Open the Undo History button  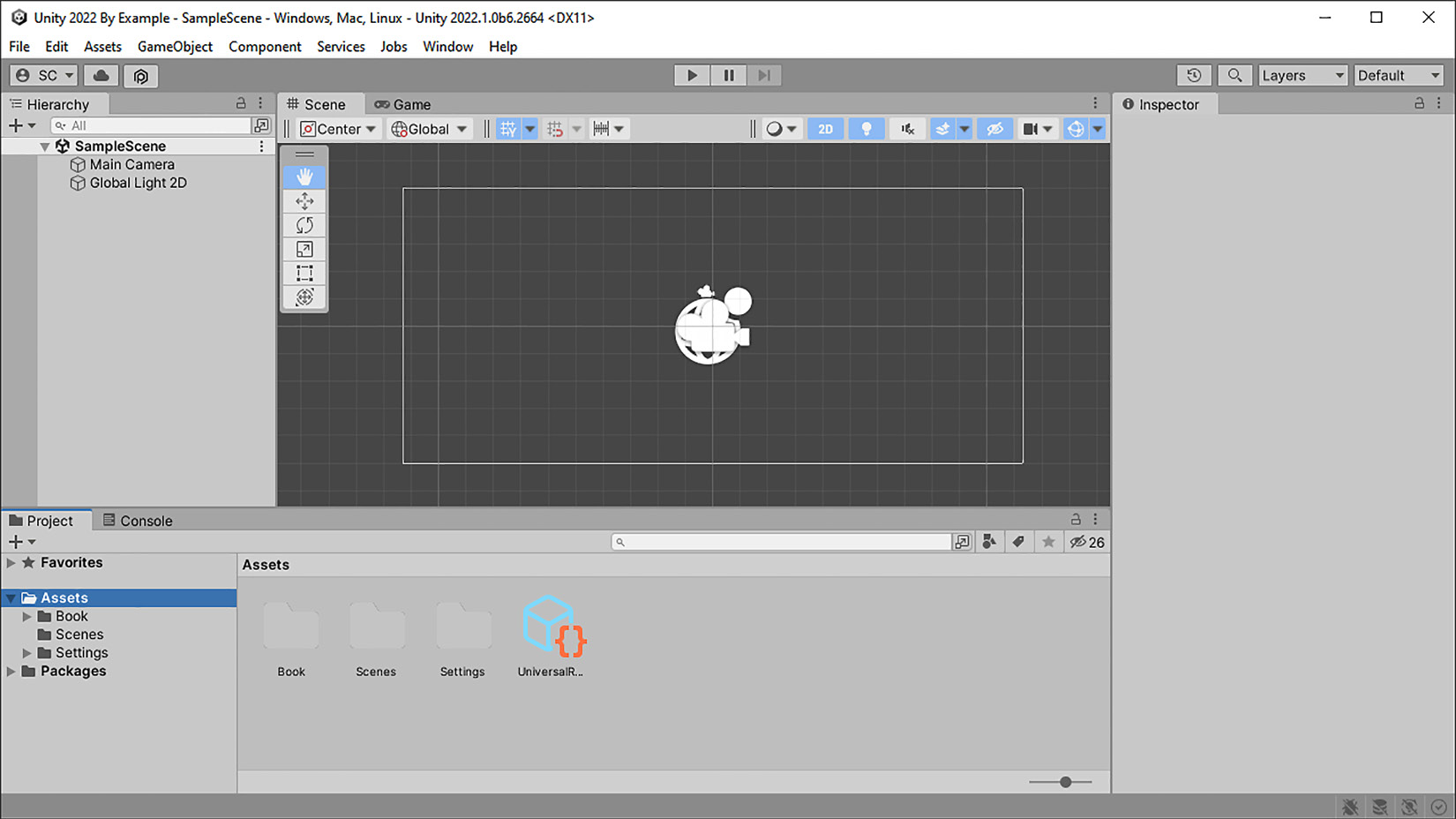click(x=1193, y=76)
